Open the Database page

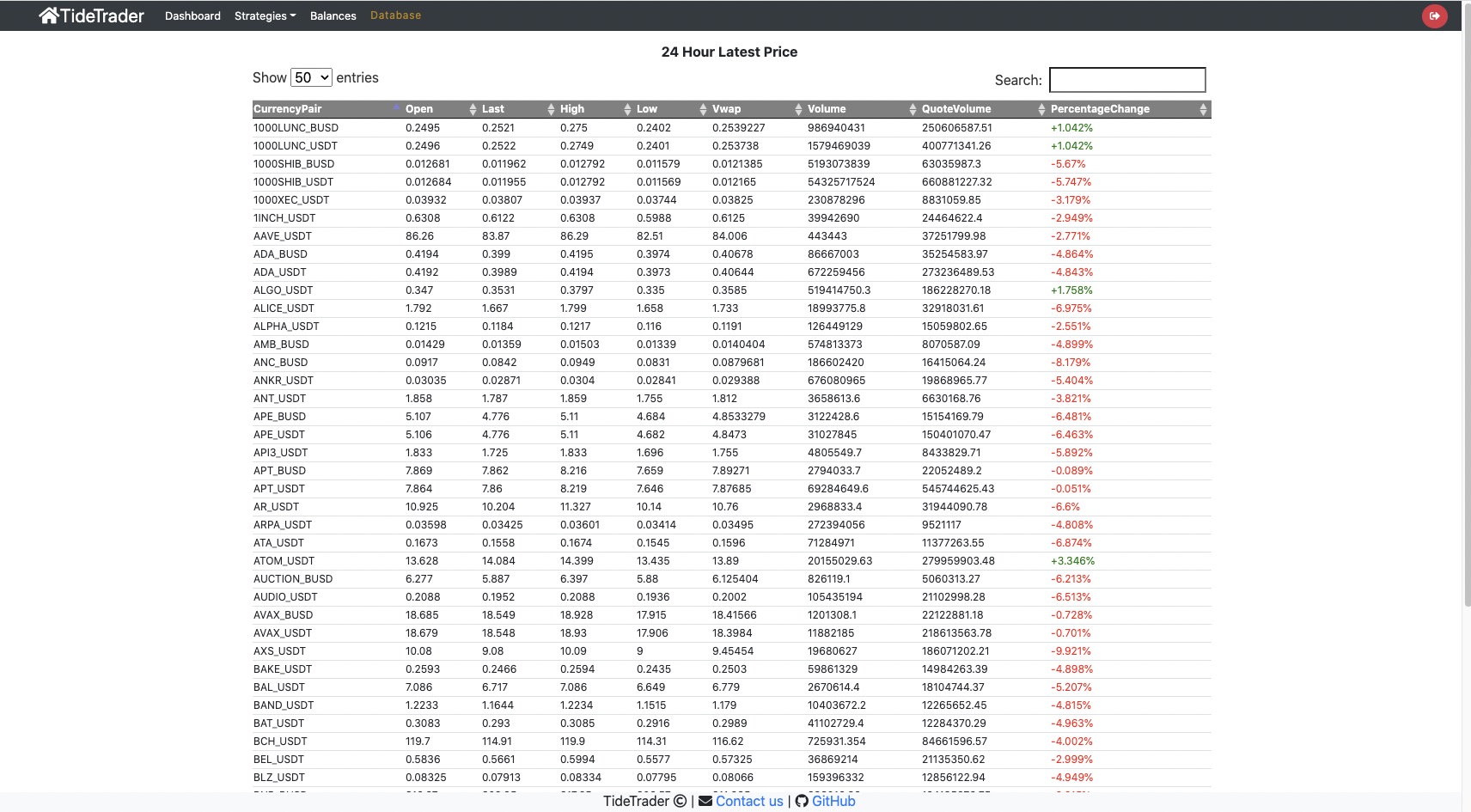pyautogui.click(x=395, y=15)
